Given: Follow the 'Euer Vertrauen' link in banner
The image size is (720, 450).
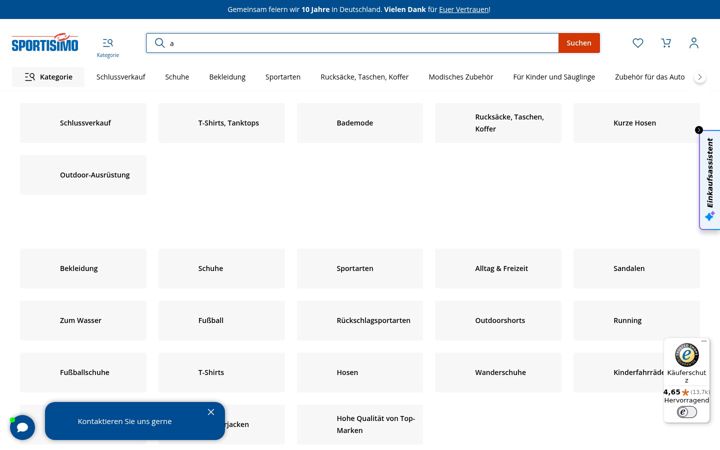Looking at the screenshot, I should click(x=464, y=9).
